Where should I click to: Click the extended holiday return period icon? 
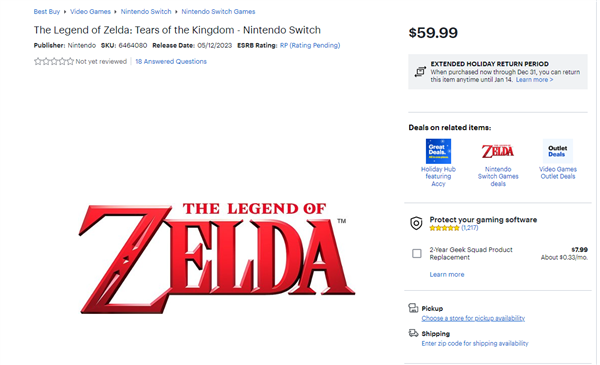pyautogui.click(x=420, y=72)
